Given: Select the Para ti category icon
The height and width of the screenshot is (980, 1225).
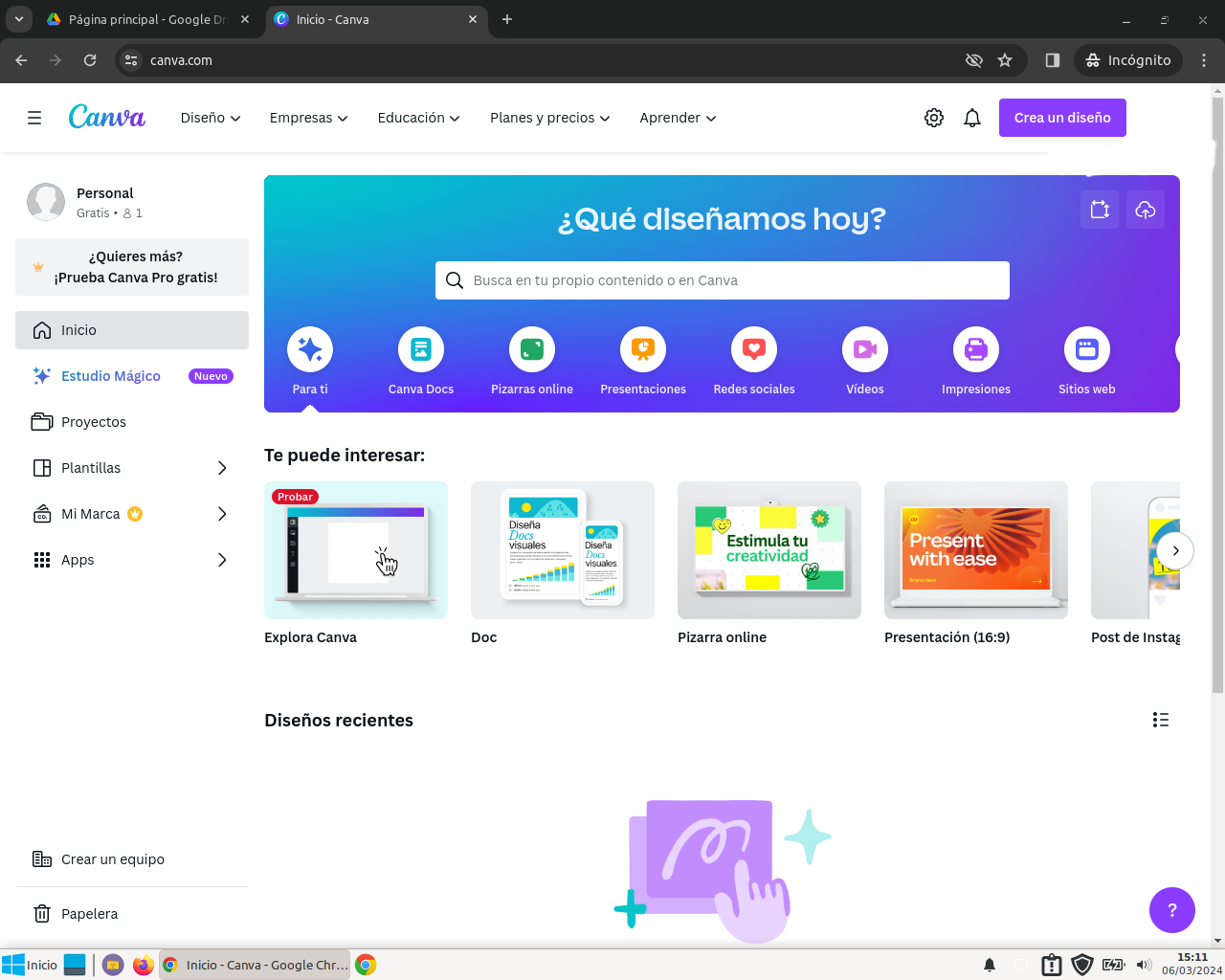Looking at the screenshot, I should point(310,350).
